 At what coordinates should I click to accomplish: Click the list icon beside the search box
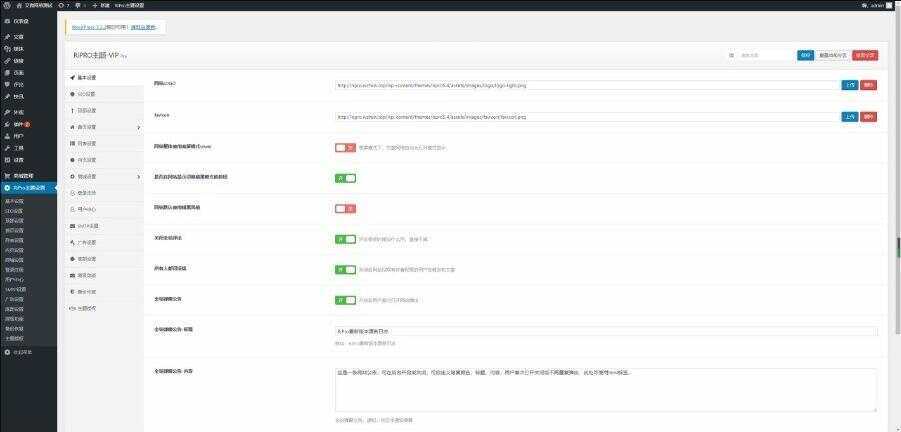(x=731, y=55)
